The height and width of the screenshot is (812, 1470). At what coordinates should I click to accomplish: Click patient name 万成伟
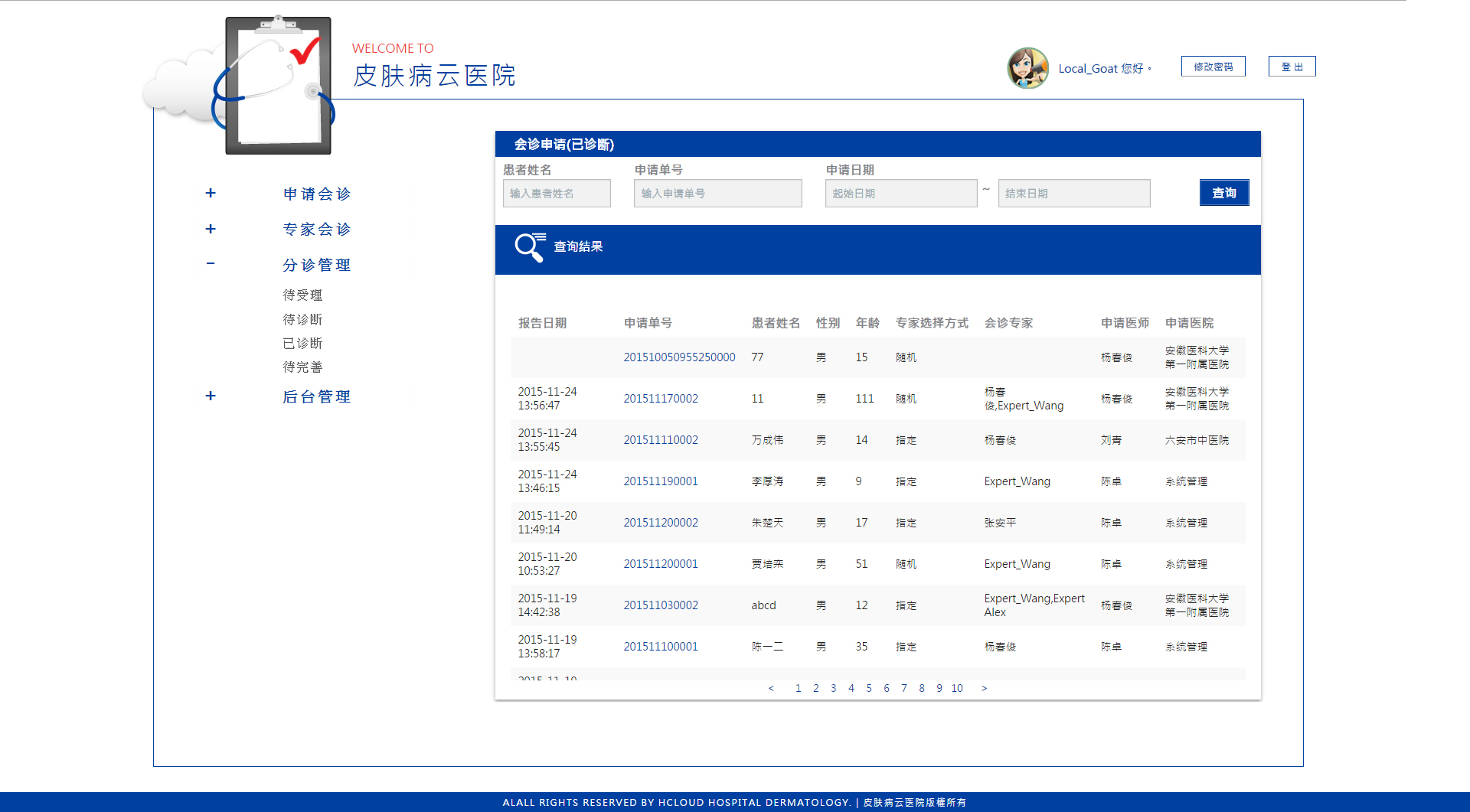pos(767,440)
